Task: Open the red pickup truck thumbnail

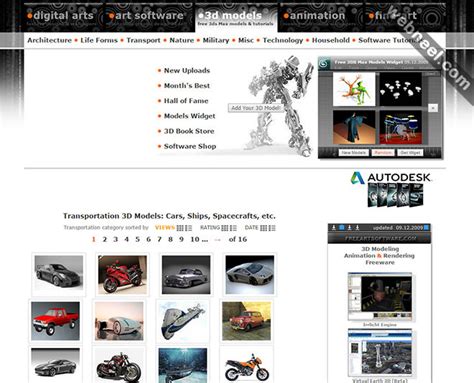Action: [55, 321]
